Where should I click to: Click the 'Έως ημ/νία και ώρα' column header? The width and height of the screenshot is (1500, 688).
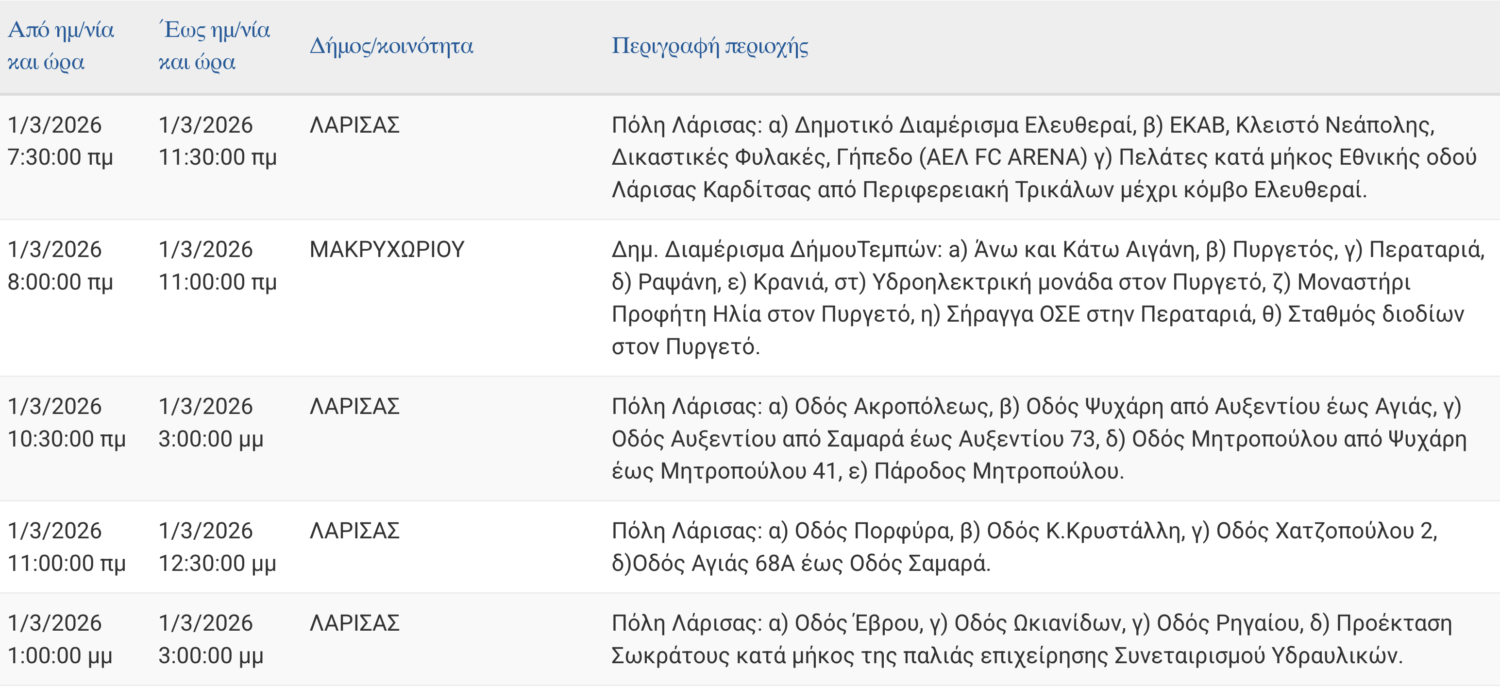click(214, 46)
